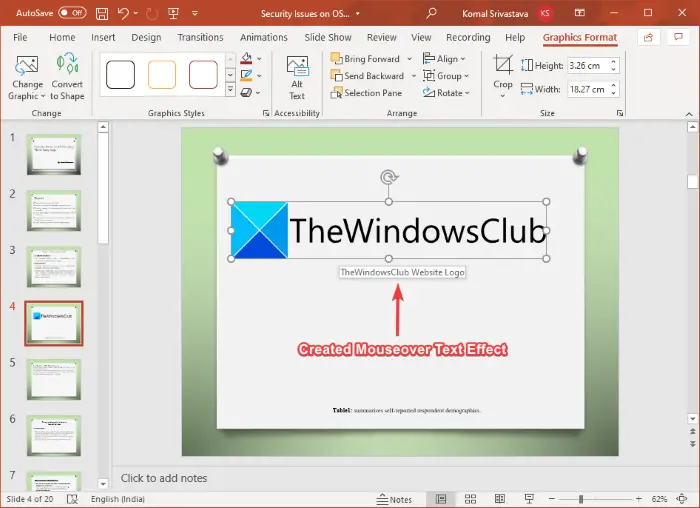Image resolution: width=700 pixels, height=508 pixels.
Task: Open the Design tab
Action: point(146,37)
